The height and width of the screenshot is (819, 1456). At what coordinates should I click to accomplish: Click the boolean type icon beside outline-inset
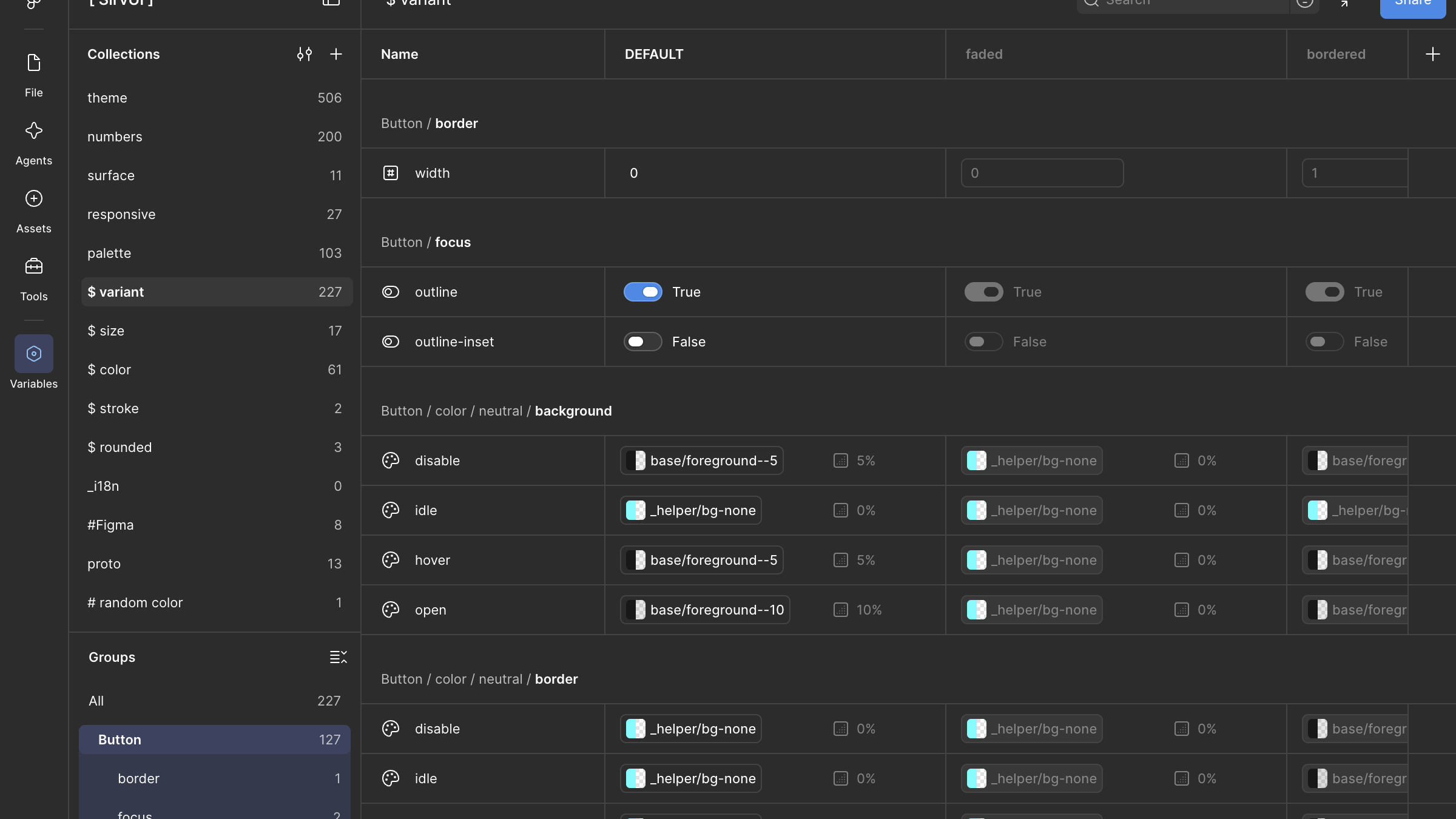tap(391, 342)
